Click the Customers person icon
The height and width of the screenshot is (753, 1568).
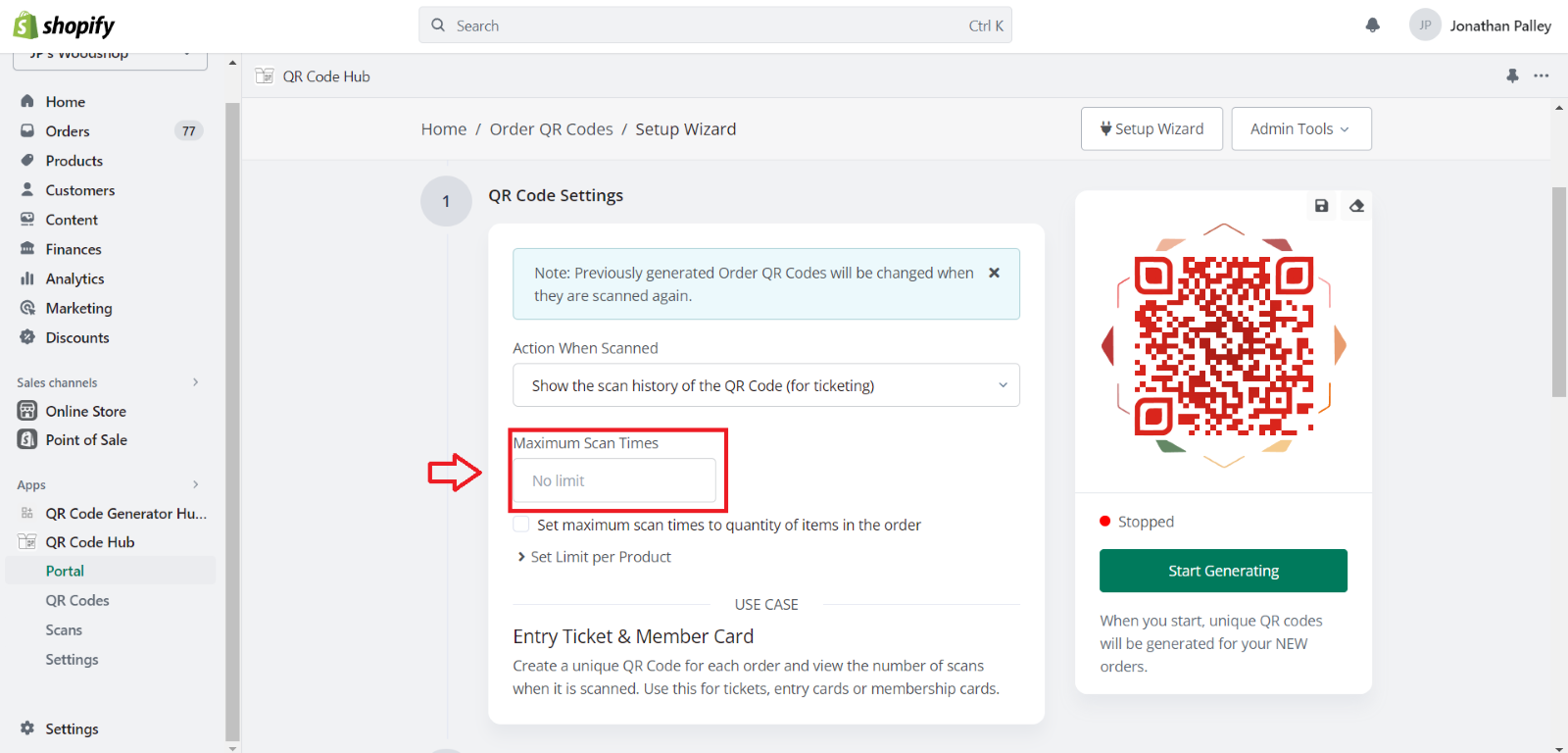click(27, 189)
